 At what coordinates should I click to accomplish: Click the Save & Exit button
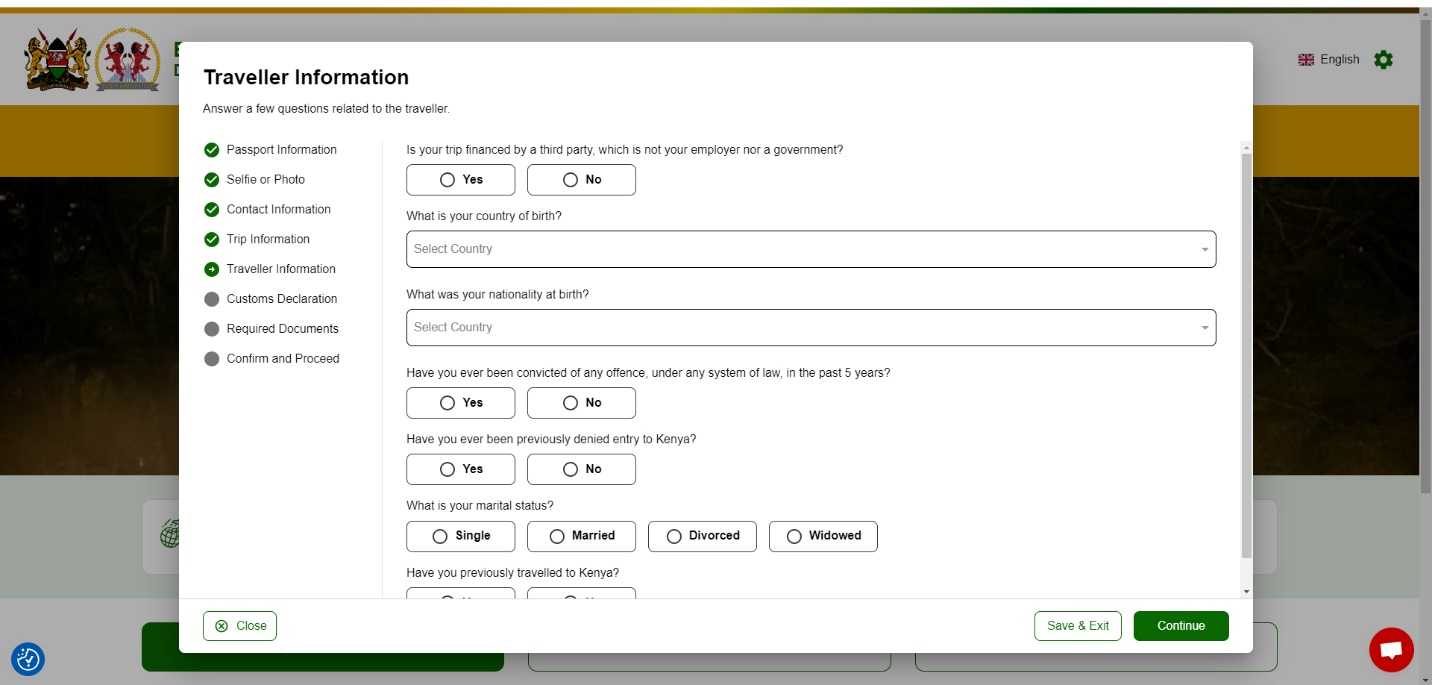1077,626
